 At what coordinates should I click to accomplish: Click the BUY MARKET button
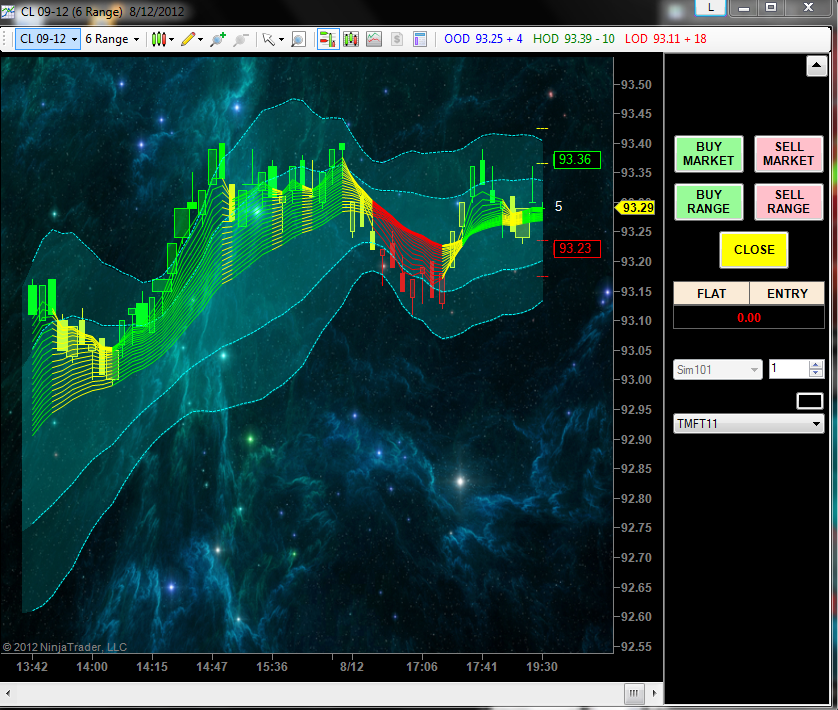709,154
